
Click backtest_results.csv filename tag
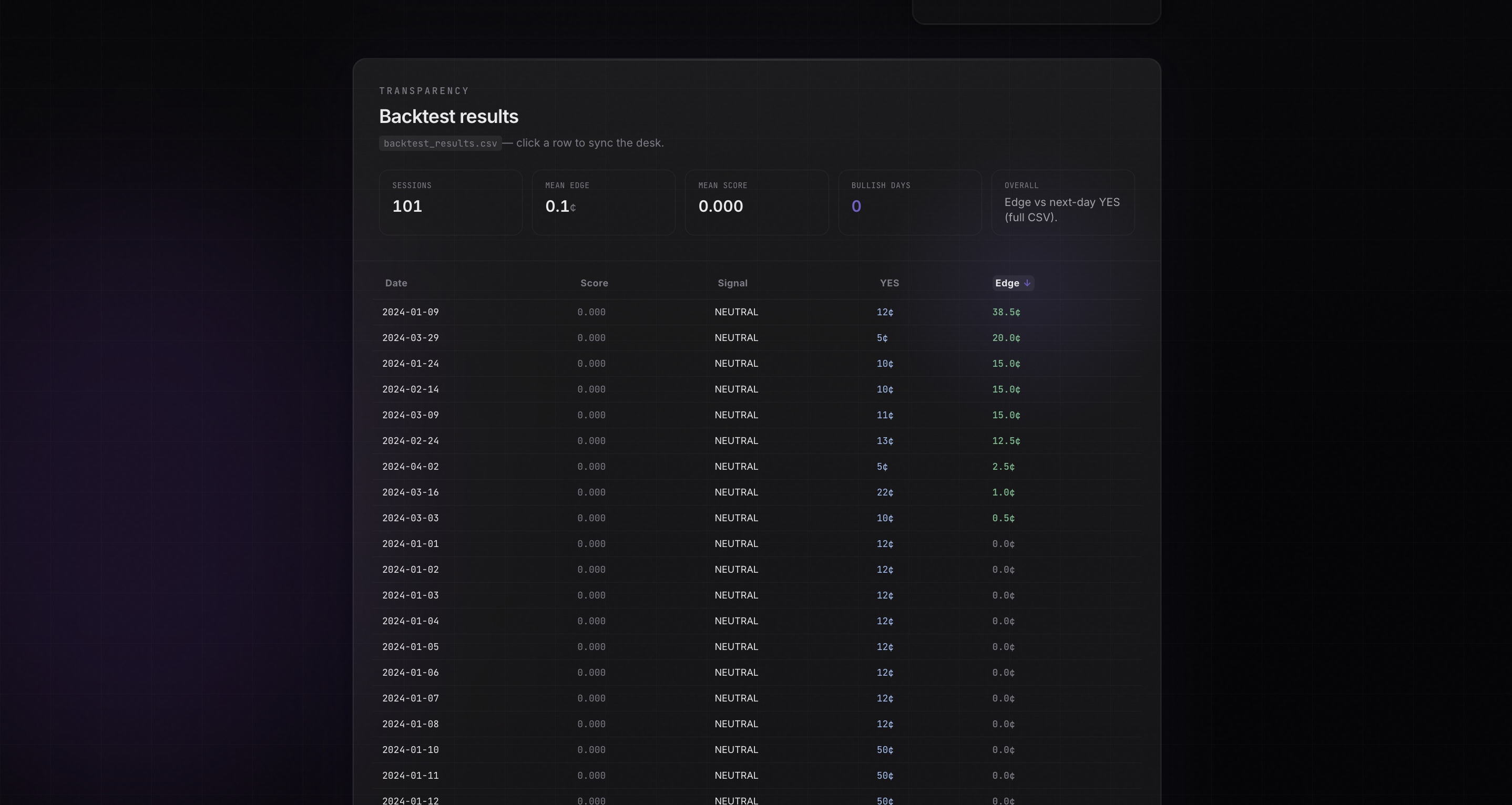tap(440, 143)
